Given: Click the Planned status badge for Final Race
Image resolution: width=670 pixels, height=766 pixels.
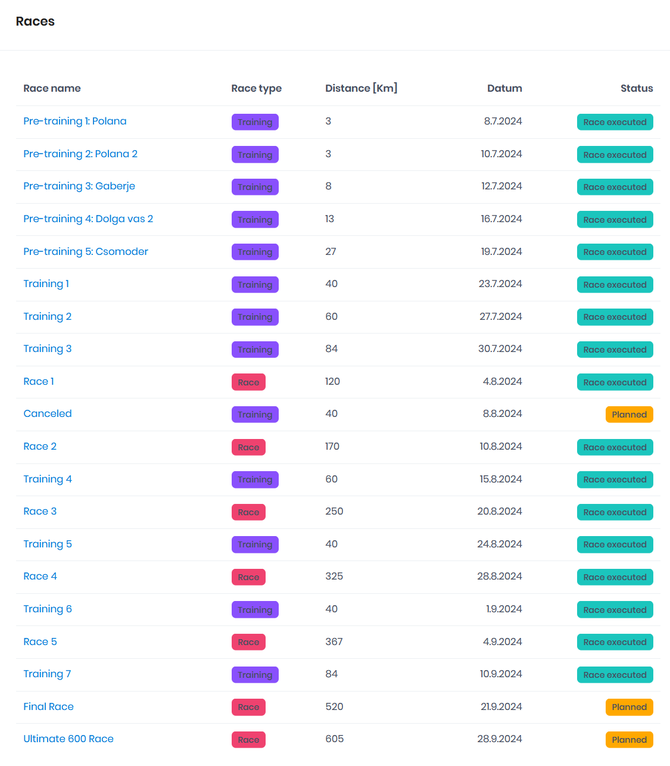Looking at the screenshot, I should pyautogui.click(x=629, y=707).
